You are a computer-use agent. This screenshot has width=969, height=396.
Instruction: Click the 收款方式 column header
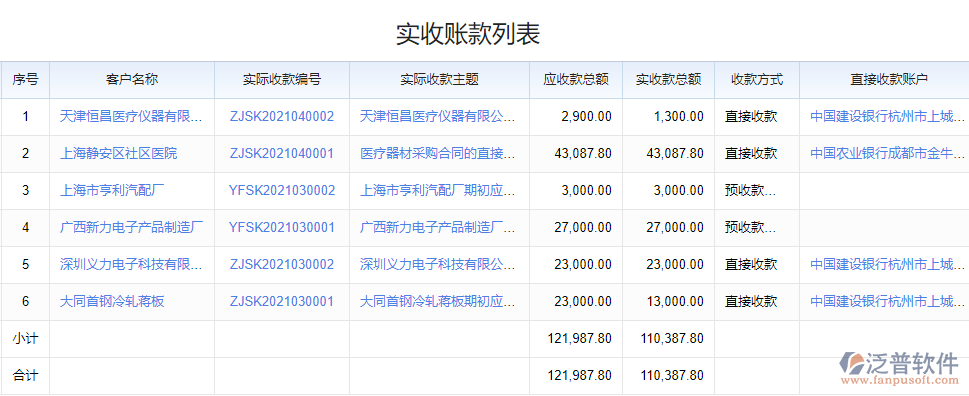point(757,79)
